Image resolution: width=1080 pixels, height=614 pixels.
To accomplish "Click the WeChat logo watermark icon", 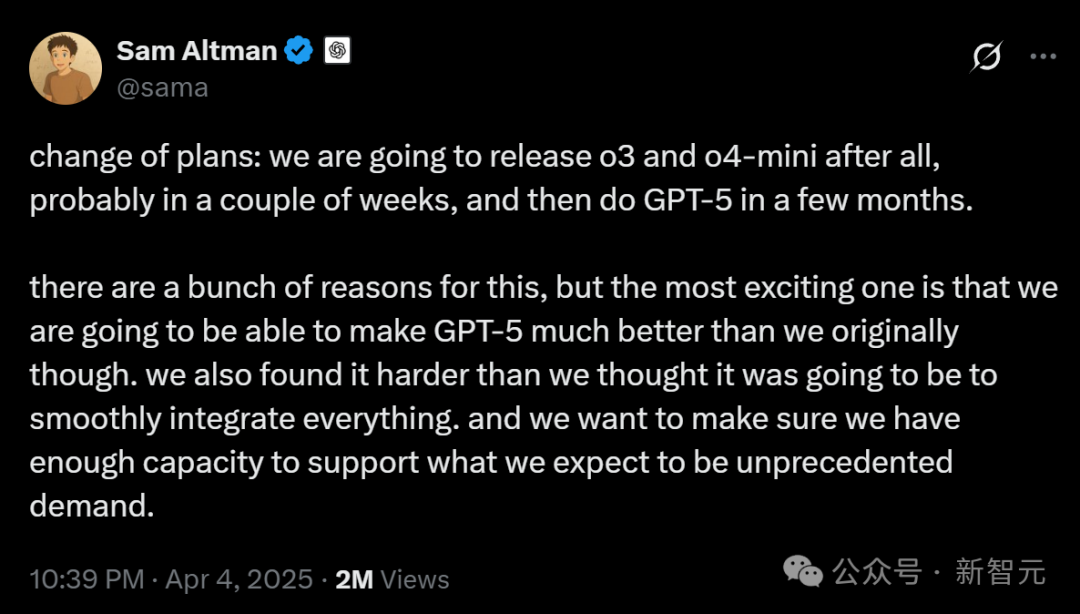I will [x=803, y=572].
